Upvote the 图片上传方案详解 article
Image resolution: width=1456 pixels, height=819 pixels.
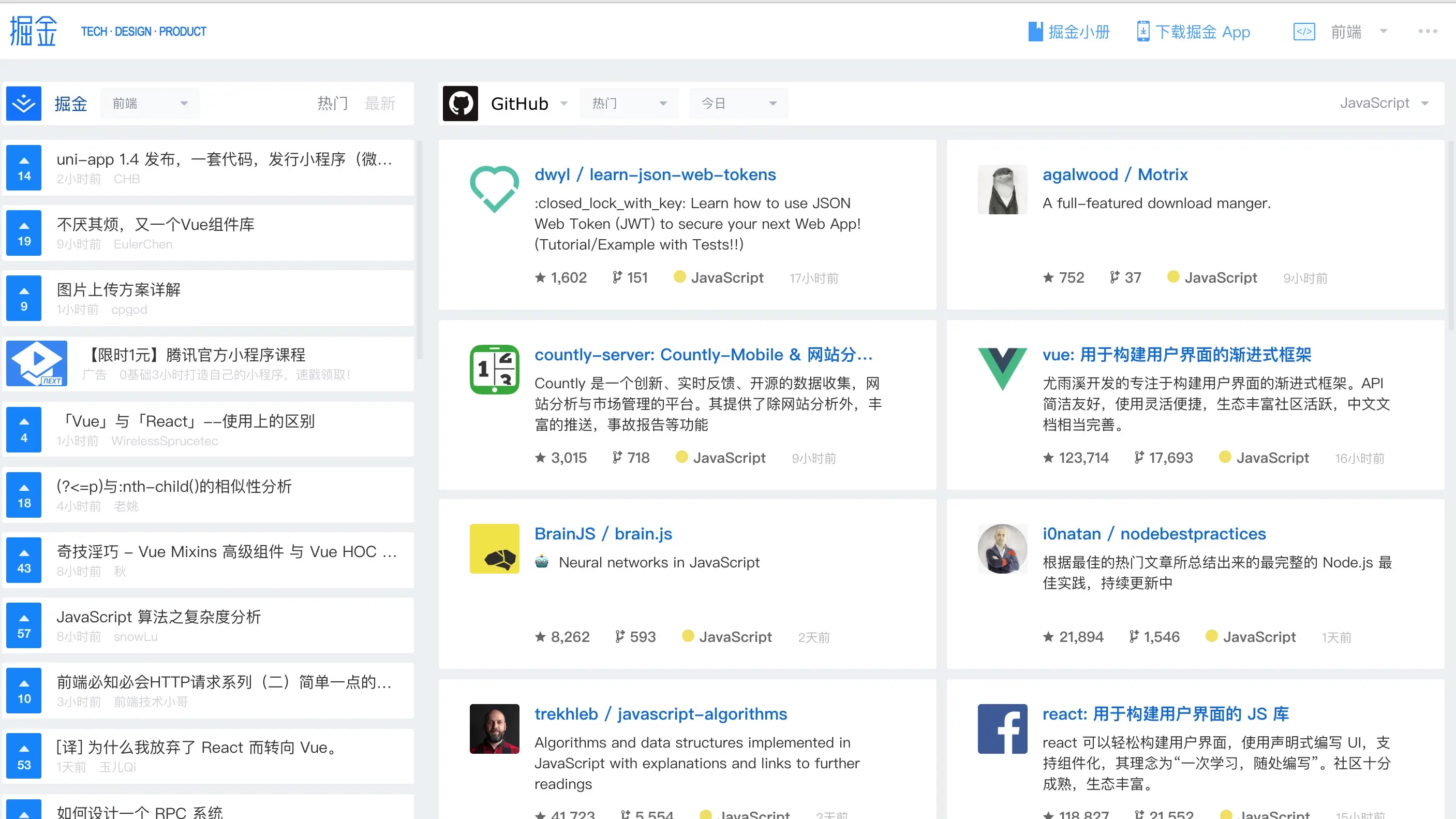pos(24,299)
